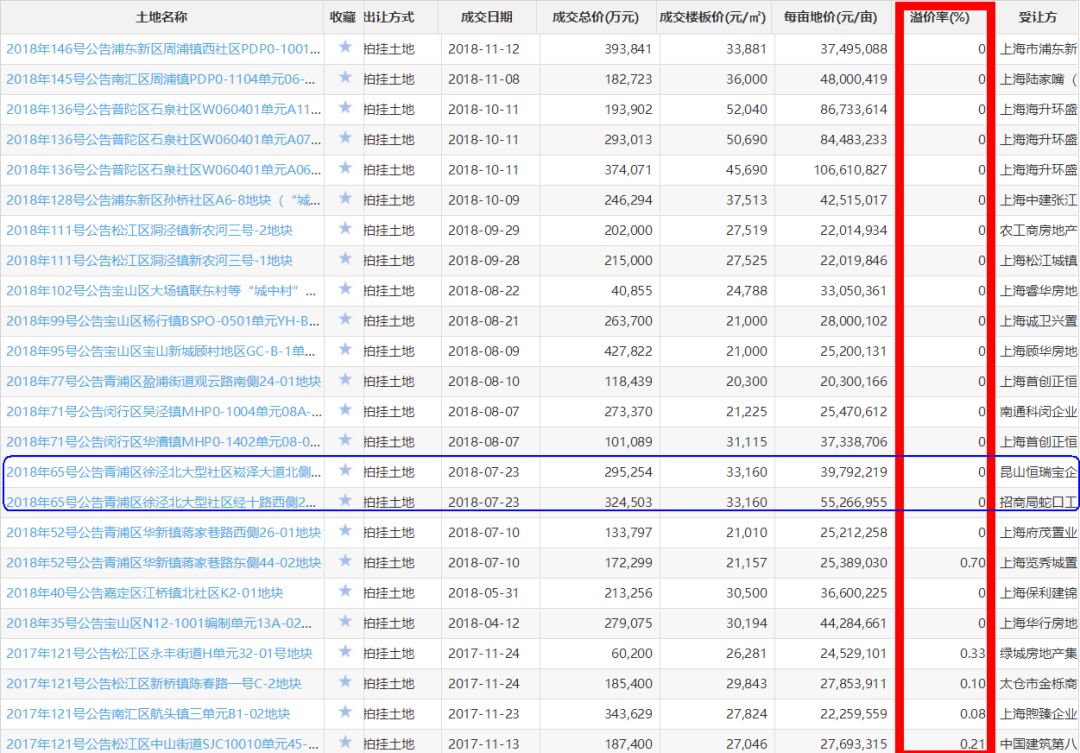Open 松江区洞泾镇新农河三号-2地块 link

pyautogui.click(x=149, y=230)
